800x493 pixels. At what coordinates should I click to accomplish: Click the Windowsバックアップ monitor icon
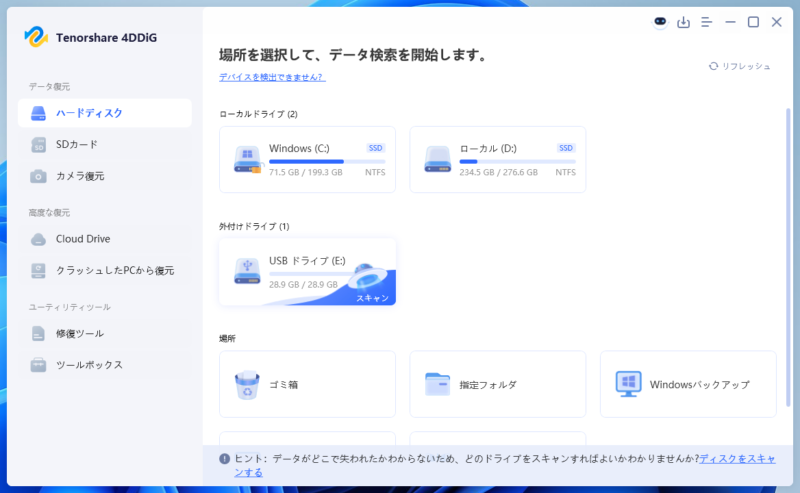pos(628,384)
